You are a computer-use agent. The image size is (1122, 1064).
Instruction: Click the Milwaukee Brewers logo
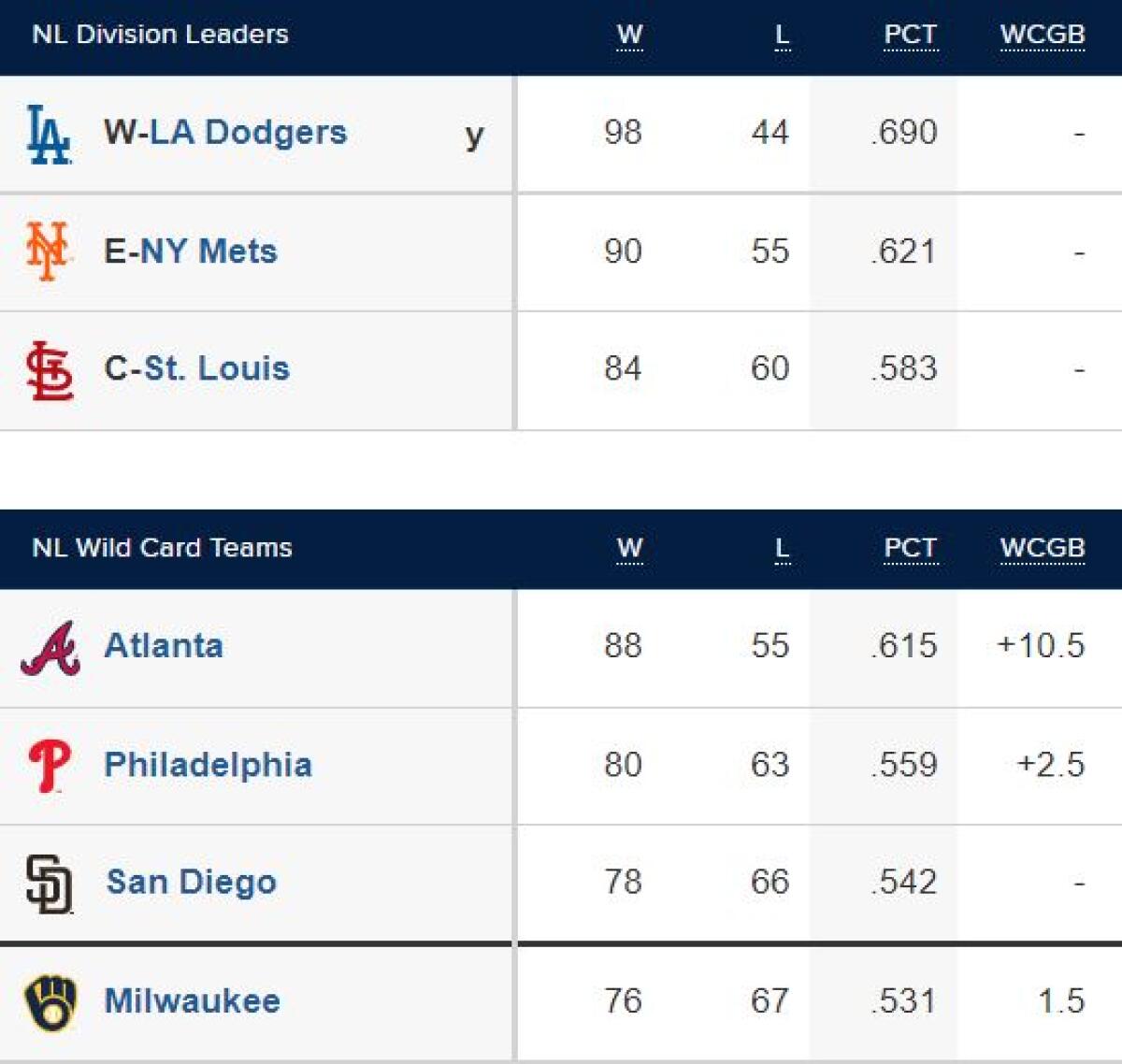[x=50, y=1002]
